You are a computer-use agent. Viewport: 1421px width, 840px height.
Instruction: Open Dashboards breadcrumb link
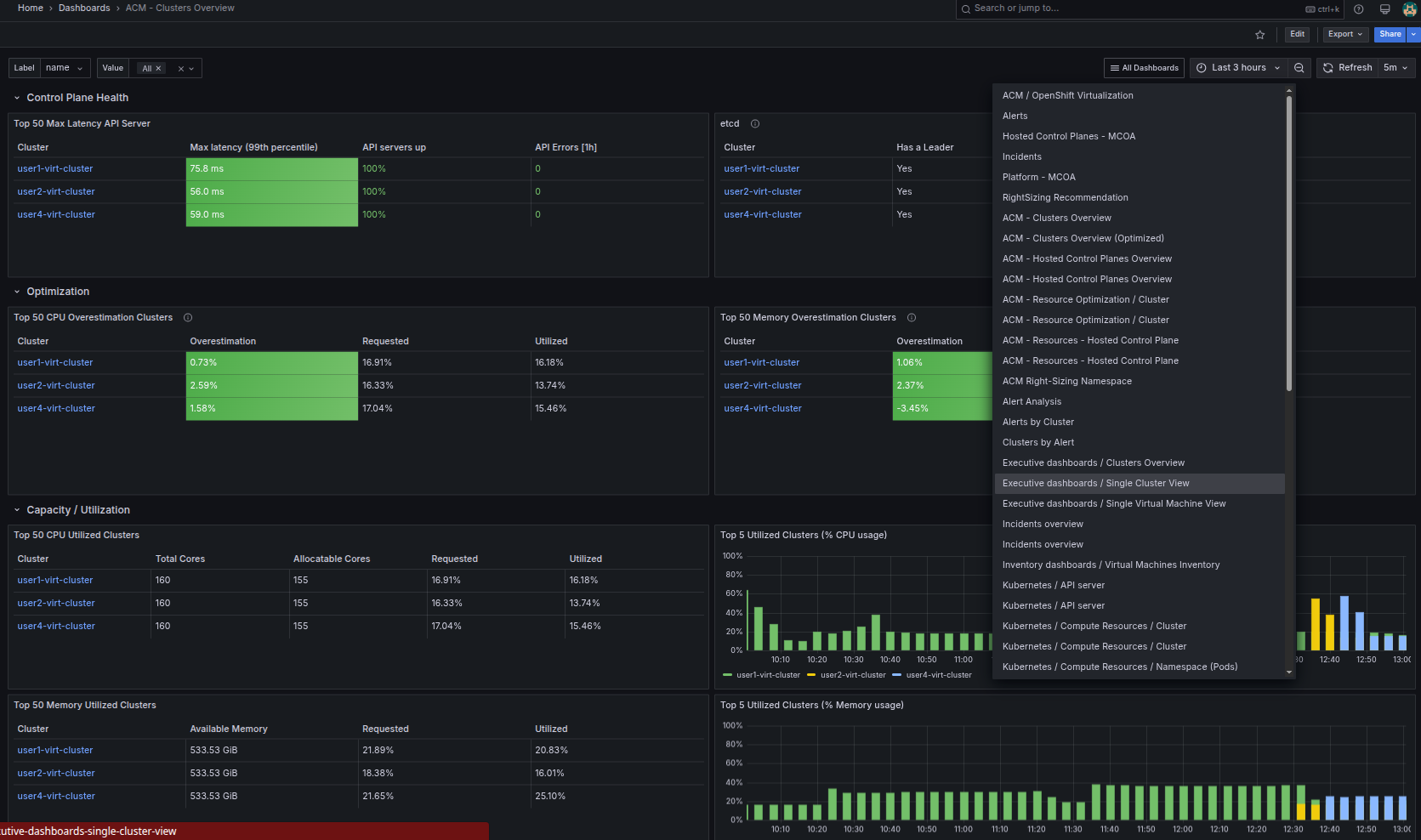[x=84, y=9]
